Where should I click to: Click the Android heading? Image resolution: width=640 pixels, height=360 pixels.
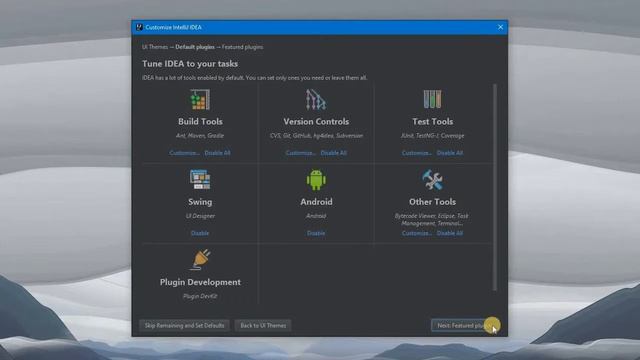316,202
